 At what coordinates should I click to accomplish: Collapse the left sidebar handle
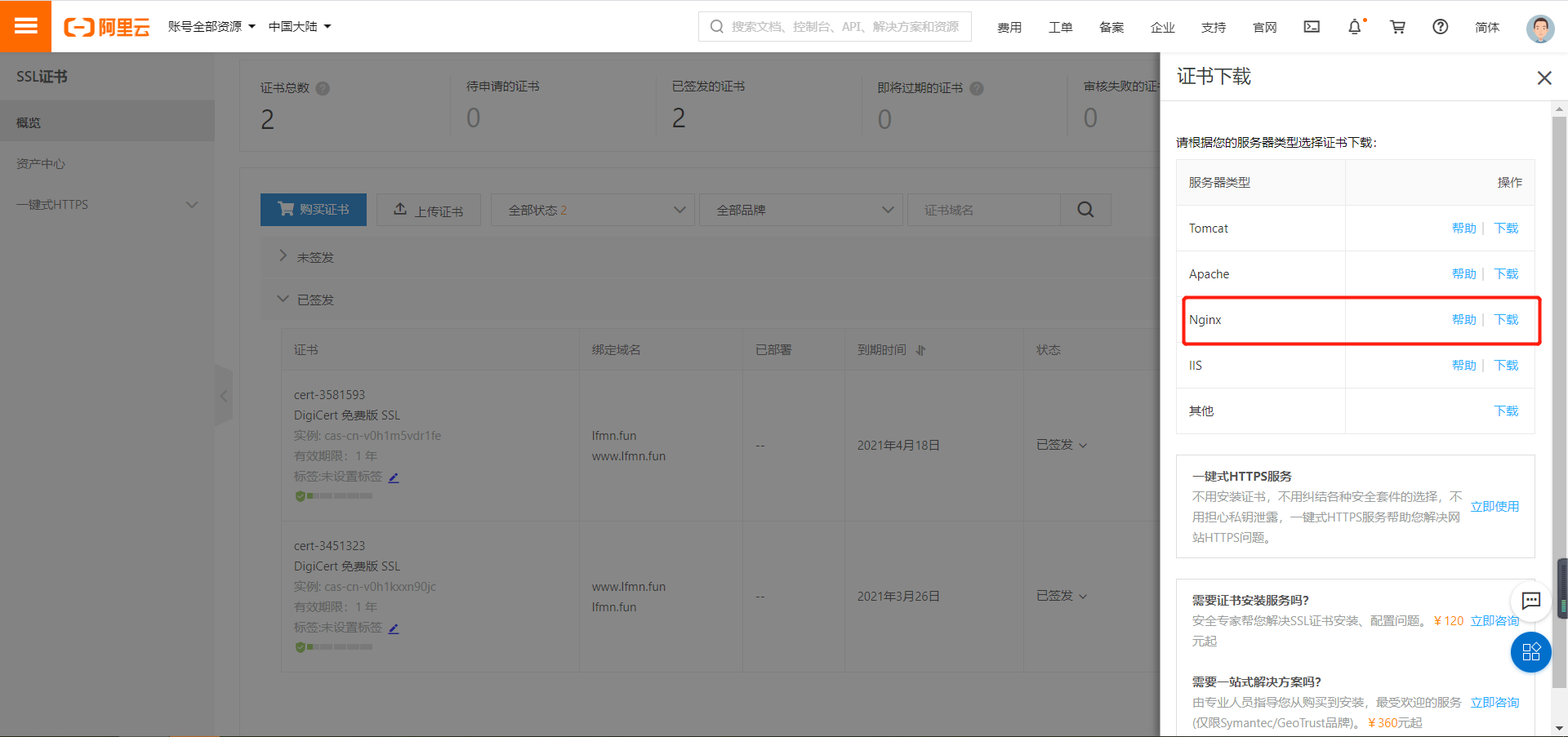point(223,396)
